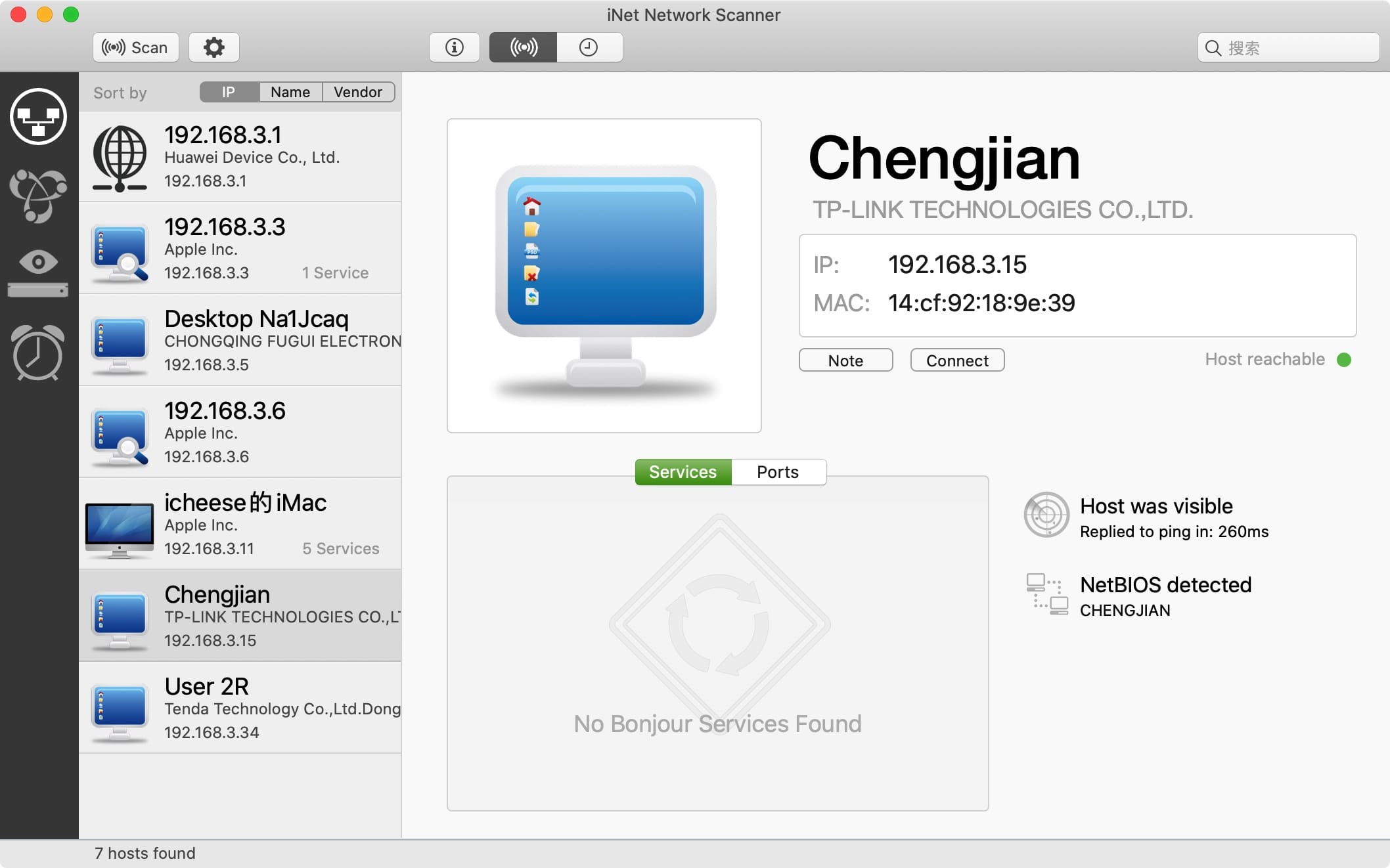Sort host list by Name
Screen dimensions: 1390x868
pyautogui.click(x=290, y=92)
